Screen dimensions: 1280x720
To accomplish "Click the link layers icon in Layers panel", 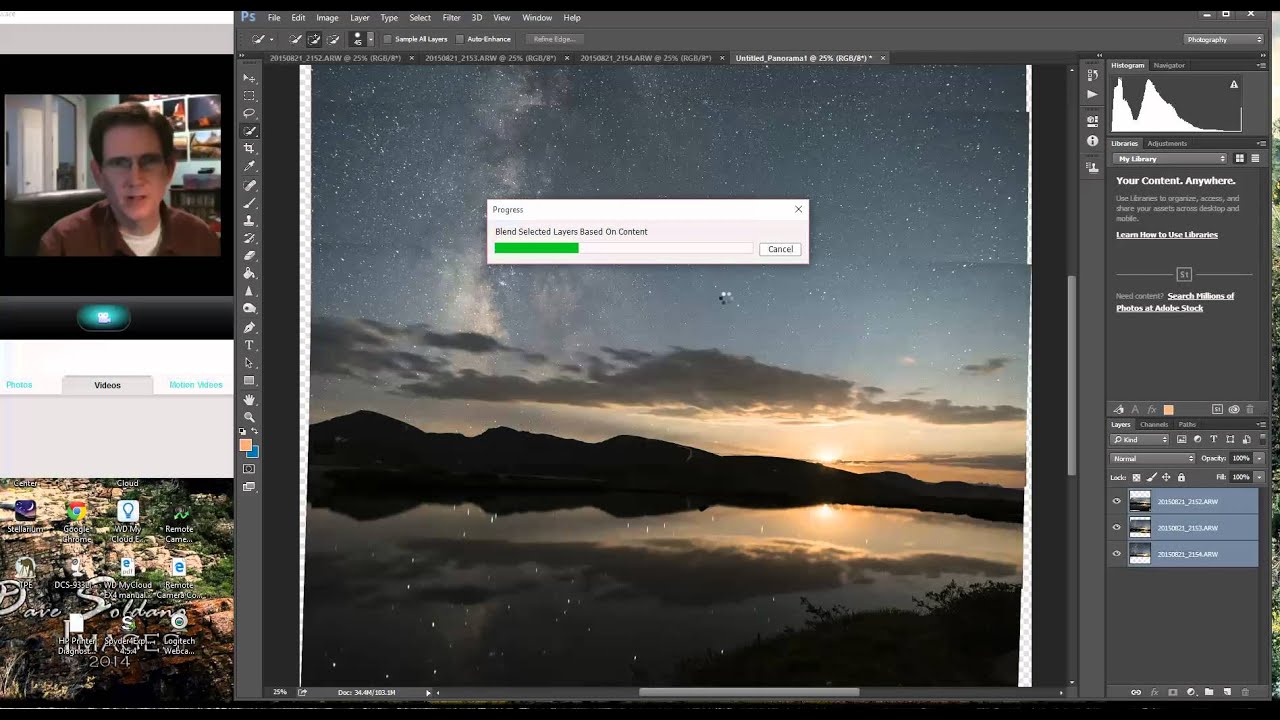I will [x=1136, y=692].
